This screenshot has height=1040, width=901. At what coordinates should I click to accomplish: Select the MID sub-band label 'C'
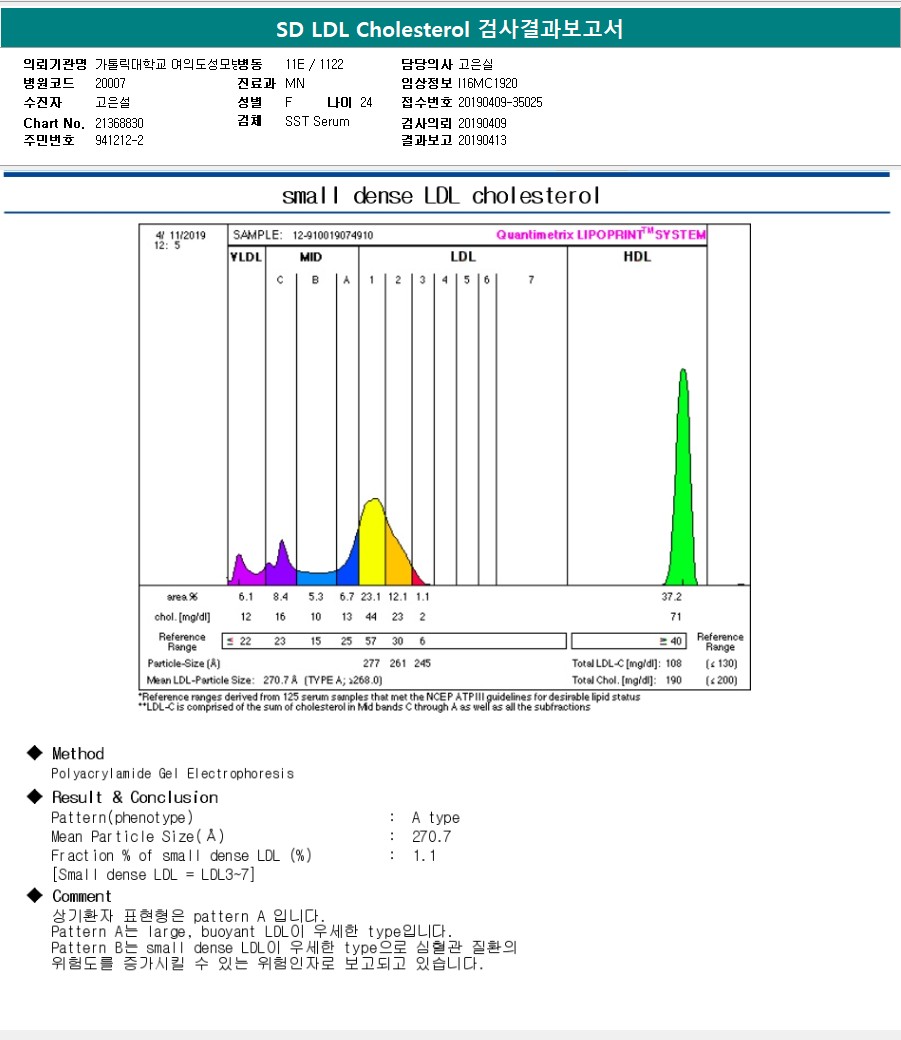click(x=280, y=280)
